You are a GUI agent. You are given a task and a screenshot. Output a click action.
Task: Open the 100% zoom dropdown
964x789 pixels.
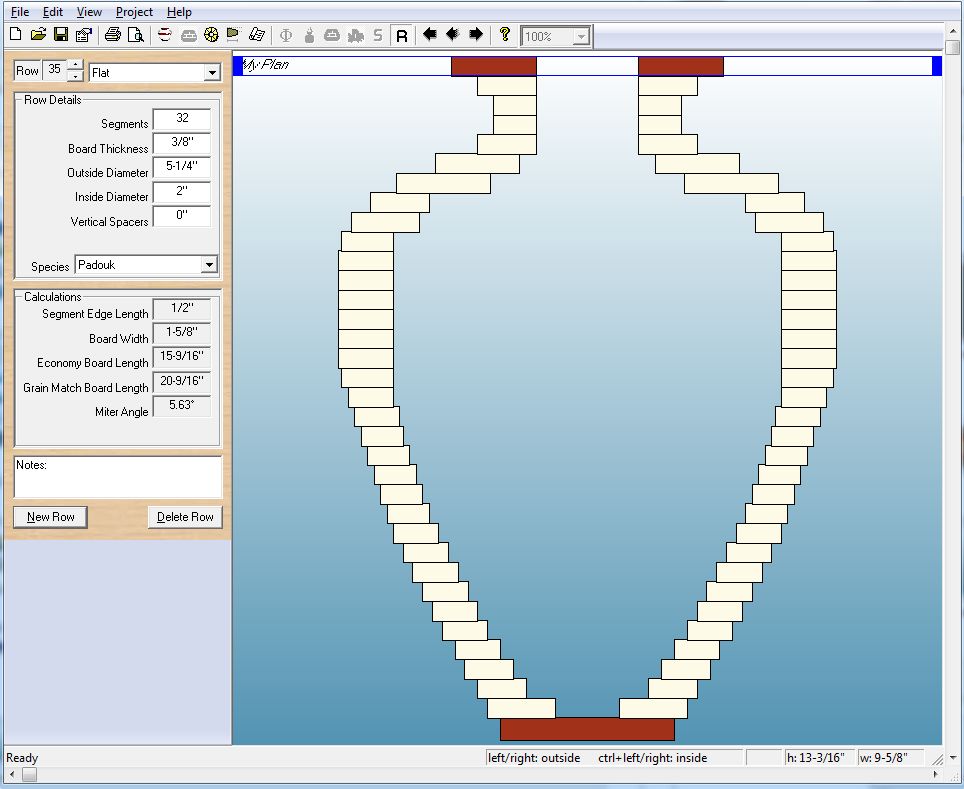tap(581, 37)
